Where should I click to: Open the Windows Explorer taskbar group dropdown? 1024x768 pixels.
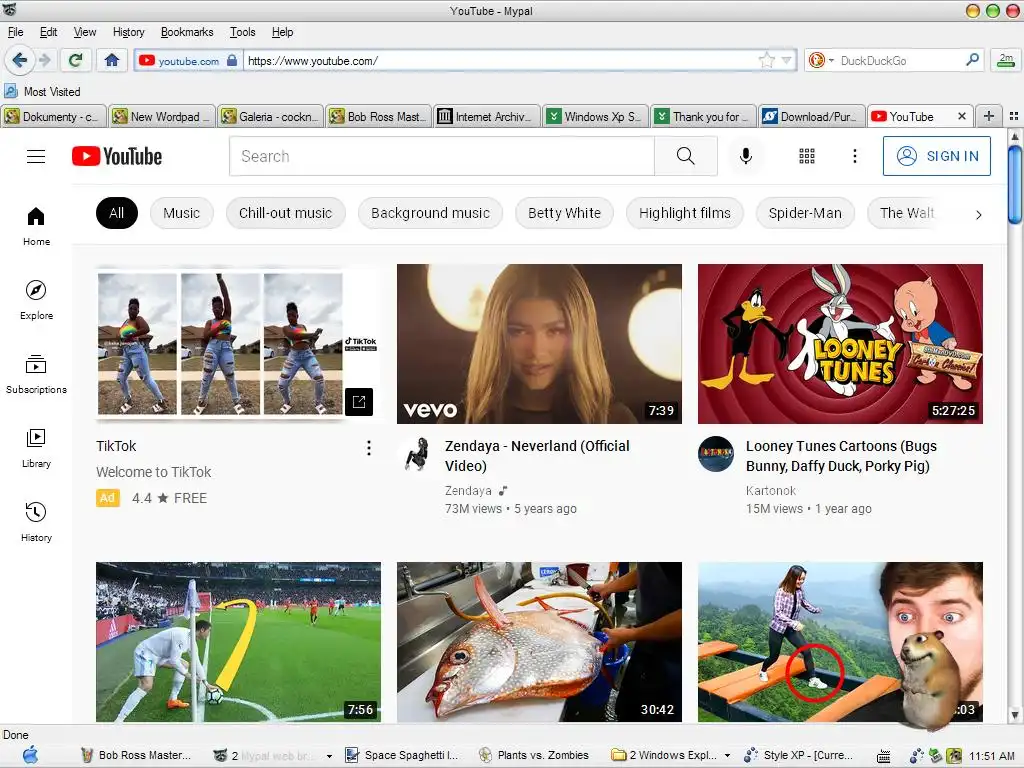pos(727,756)
